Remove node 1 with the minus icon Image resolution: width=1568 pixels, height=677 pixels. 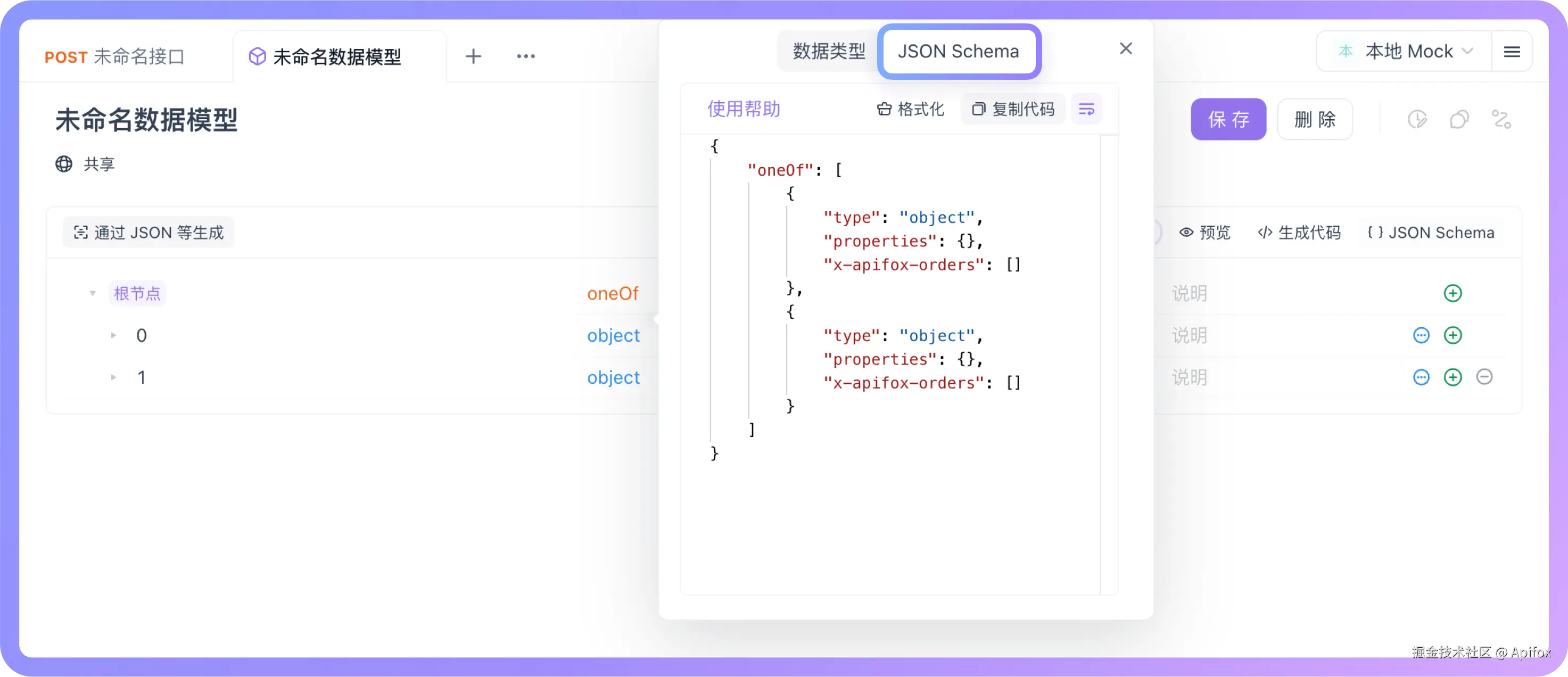pos(1484,377)
